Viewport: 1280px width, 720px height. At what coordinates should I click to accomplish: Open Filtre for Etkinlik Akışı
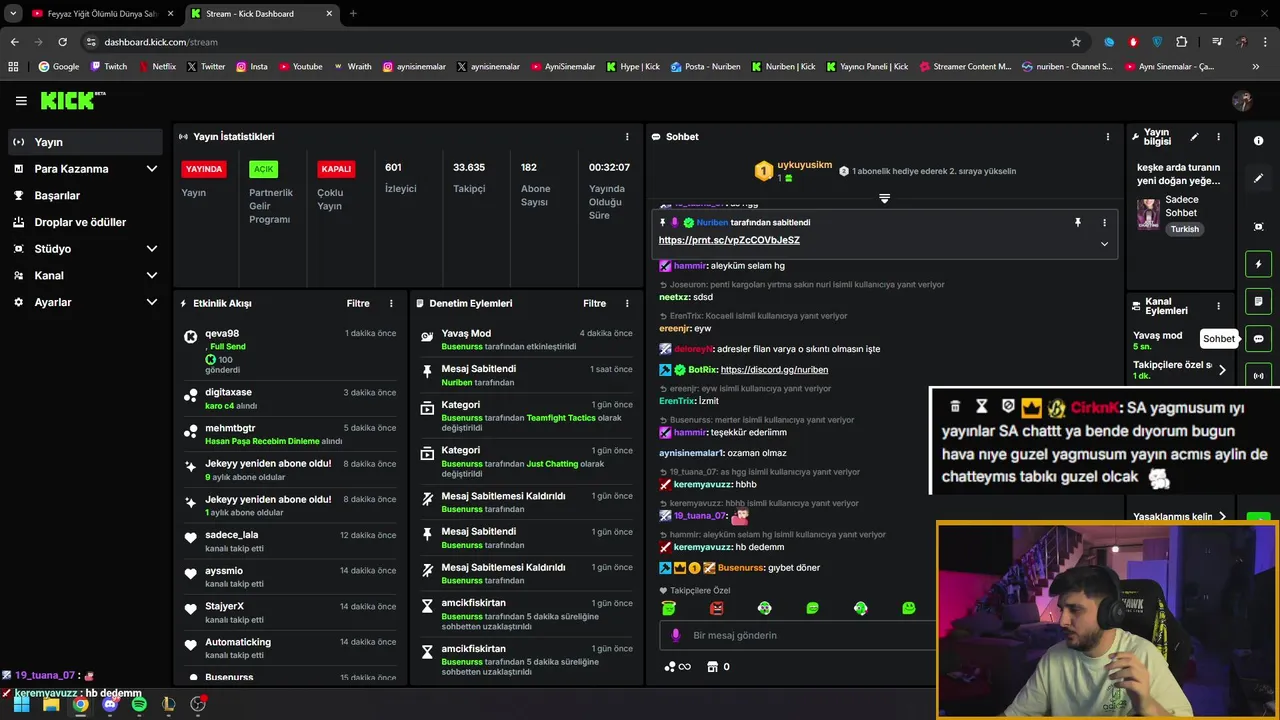358,303
